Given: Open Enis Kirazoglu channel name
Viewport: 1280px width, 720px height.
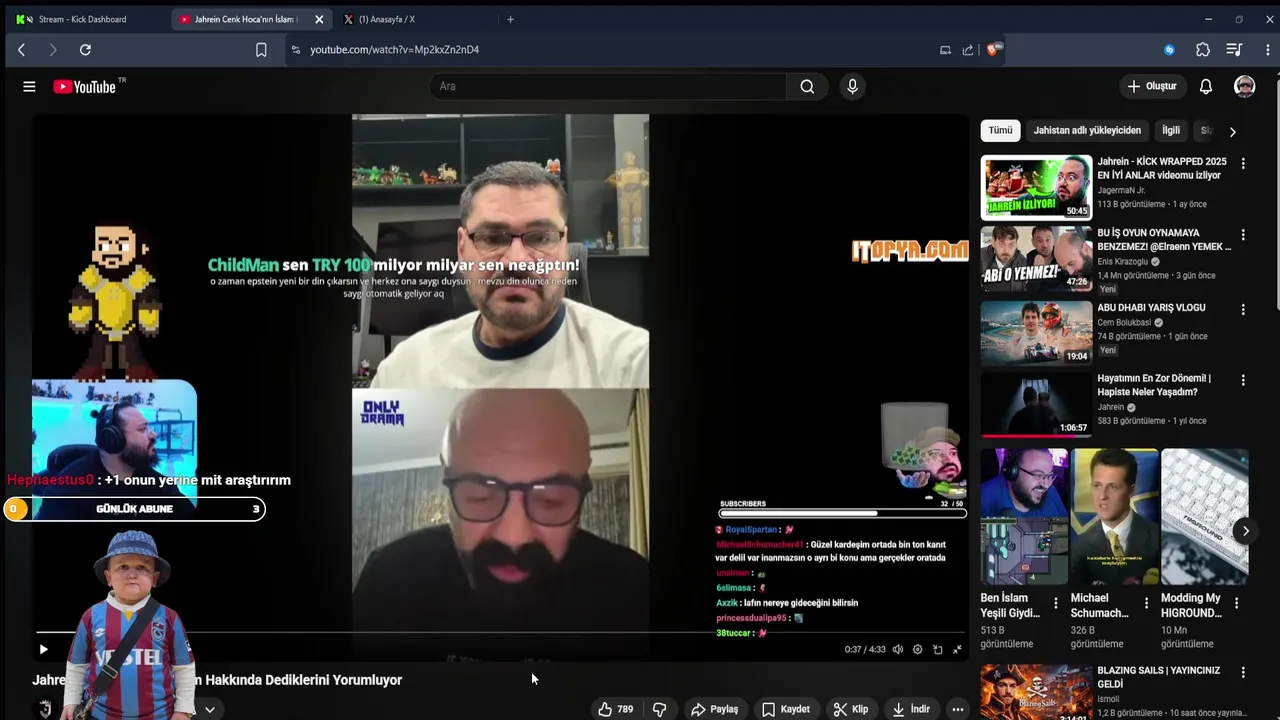Looking at the screenshot, I should [1123, 262].
